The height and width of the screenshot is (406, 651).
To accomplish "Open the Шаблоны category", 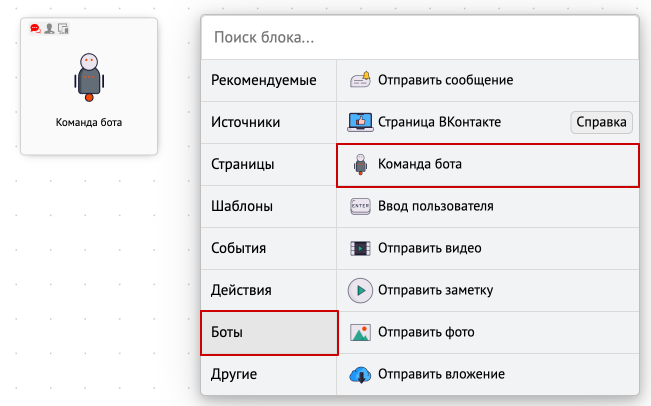I will [x=269, y=206].
